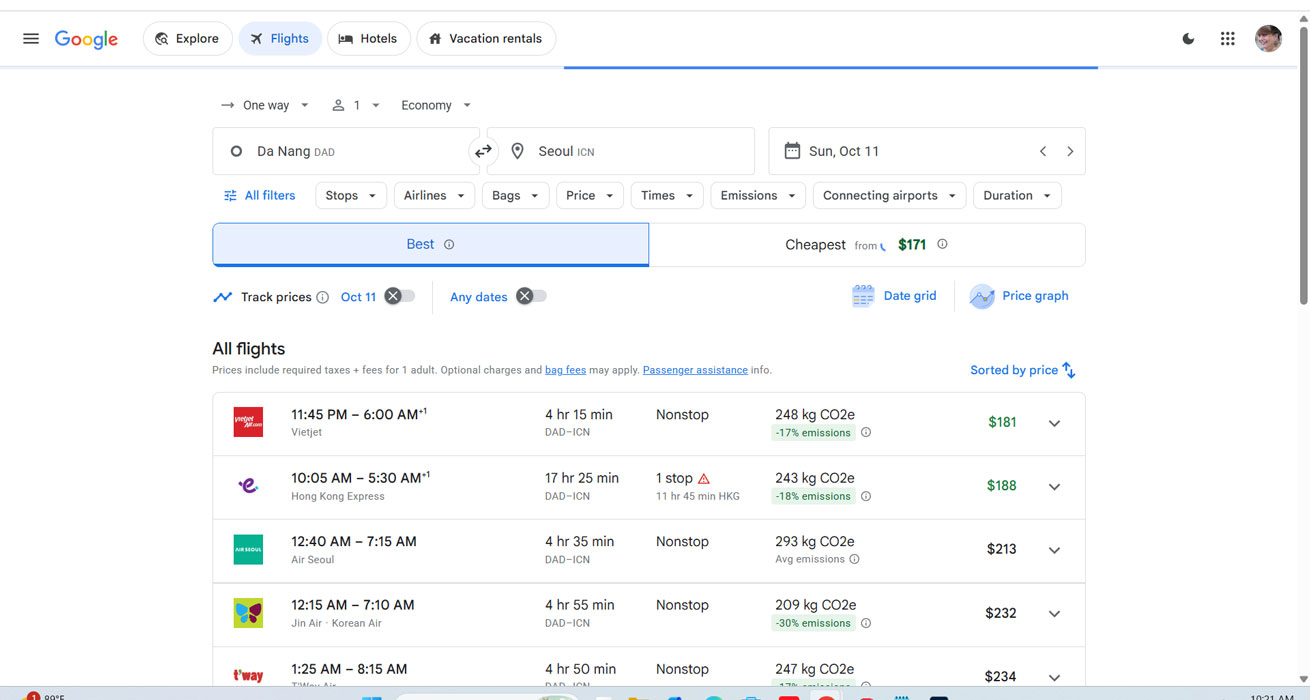Select the Best flights tab
The height and width of the screenshot is (700, 1310).
tap(430, 244)
